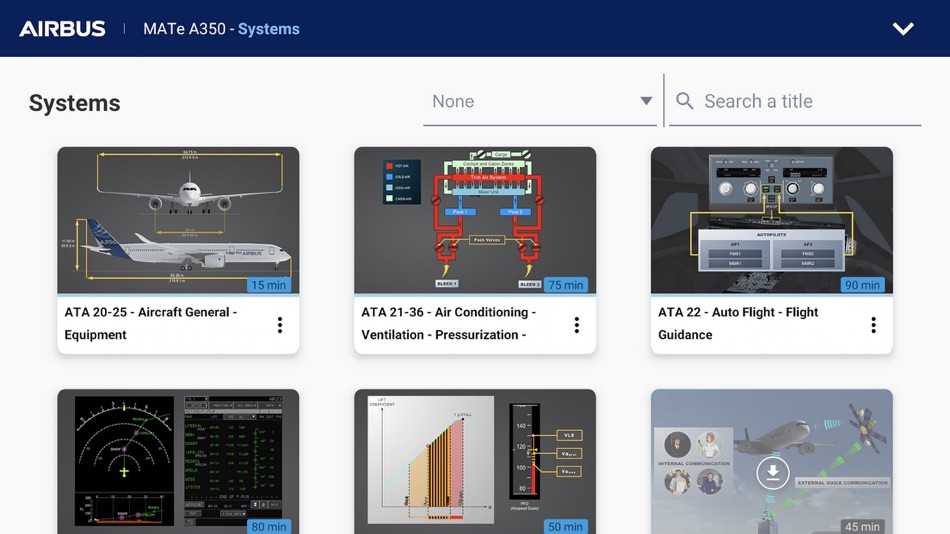Click the 45 min duration badge
The image size is (950, 534).
tap(863, 527)
